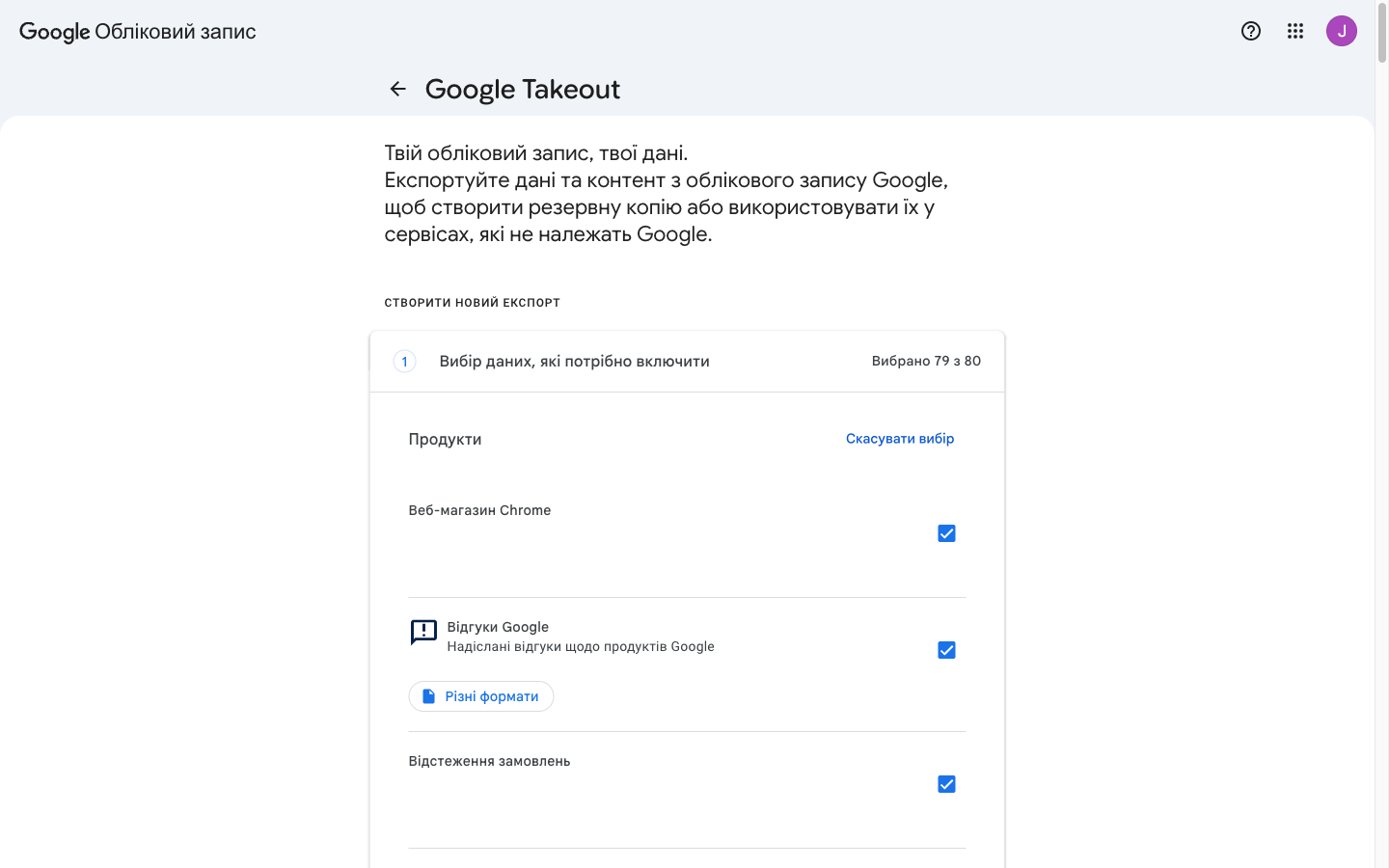Open the Різні формати format options
Screen dimensions: 1389x868
481,695
